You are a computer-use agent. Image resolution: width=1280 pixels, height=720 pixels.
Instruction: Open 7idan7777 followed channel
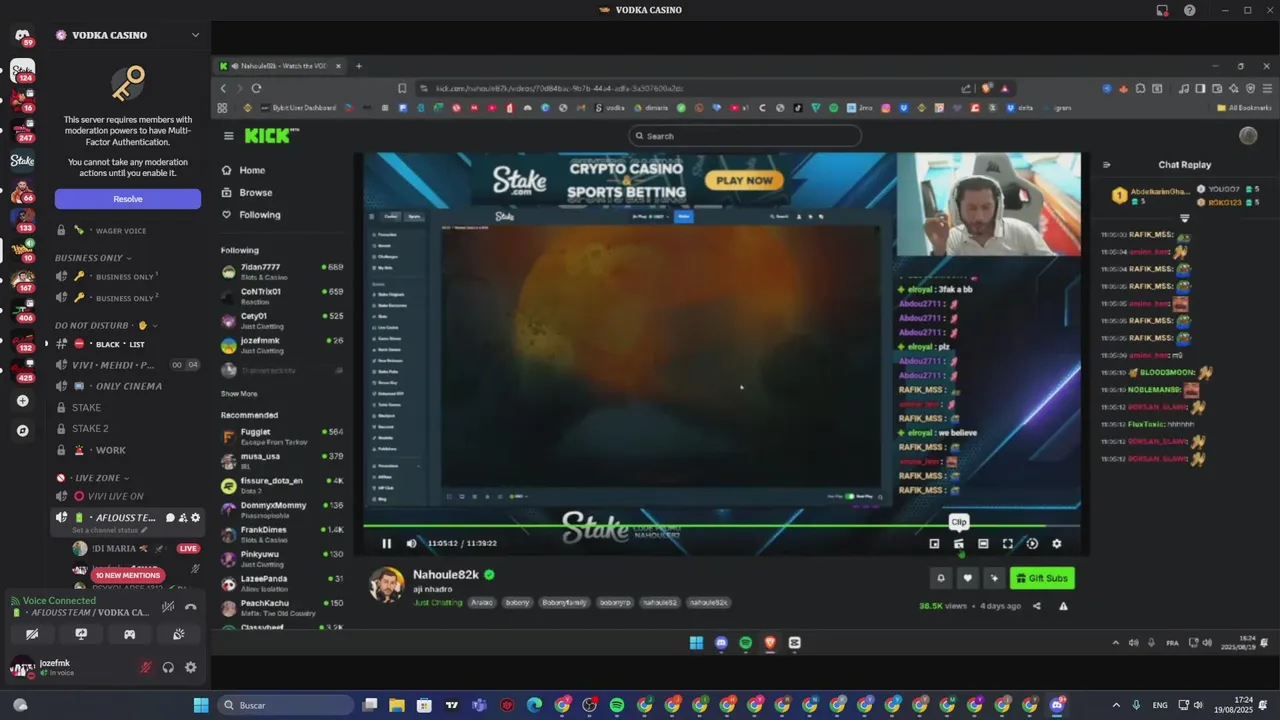[282, 270]
